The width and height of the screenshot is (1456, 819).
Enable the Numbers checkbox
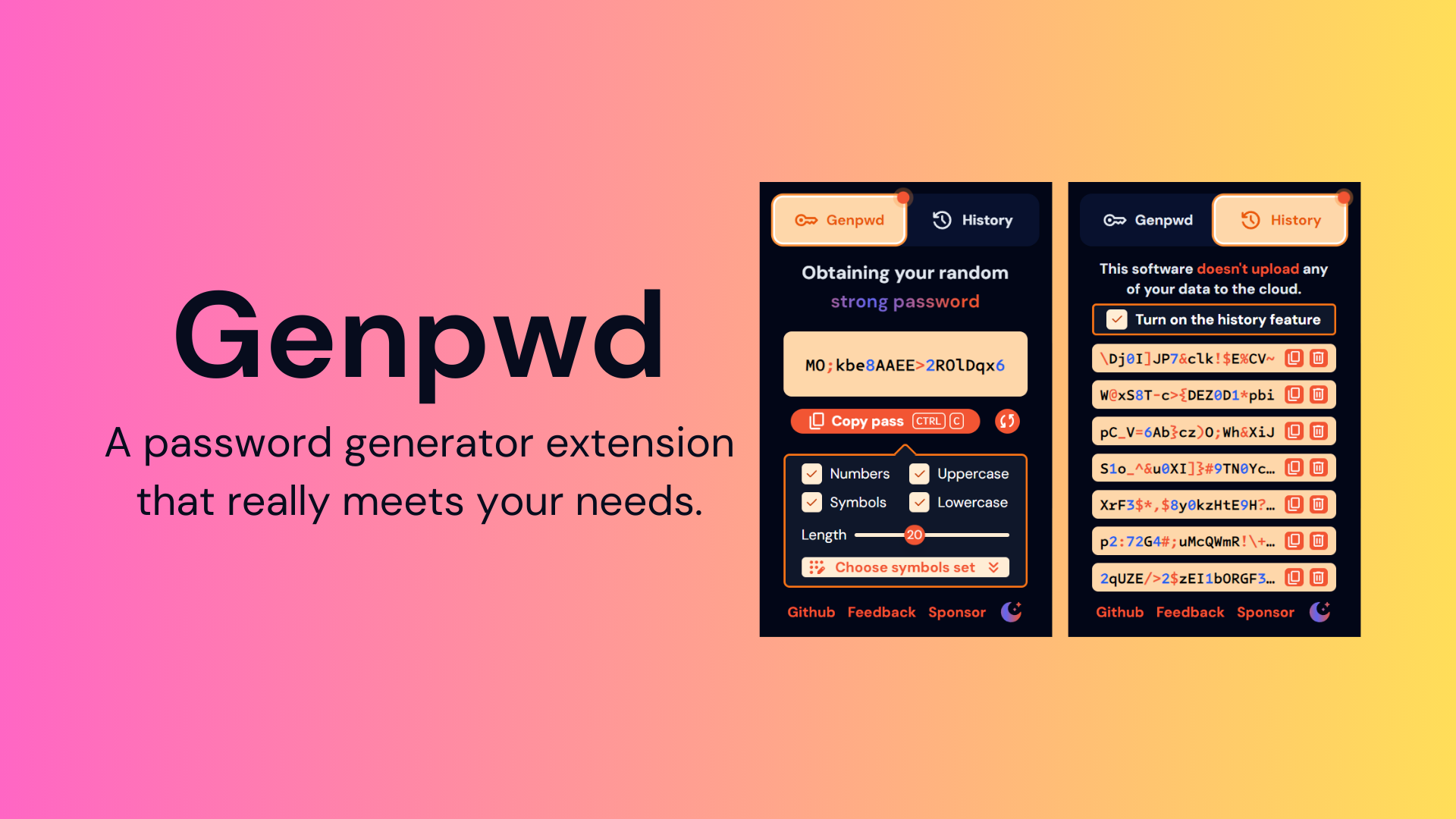(x=812, y=472)
